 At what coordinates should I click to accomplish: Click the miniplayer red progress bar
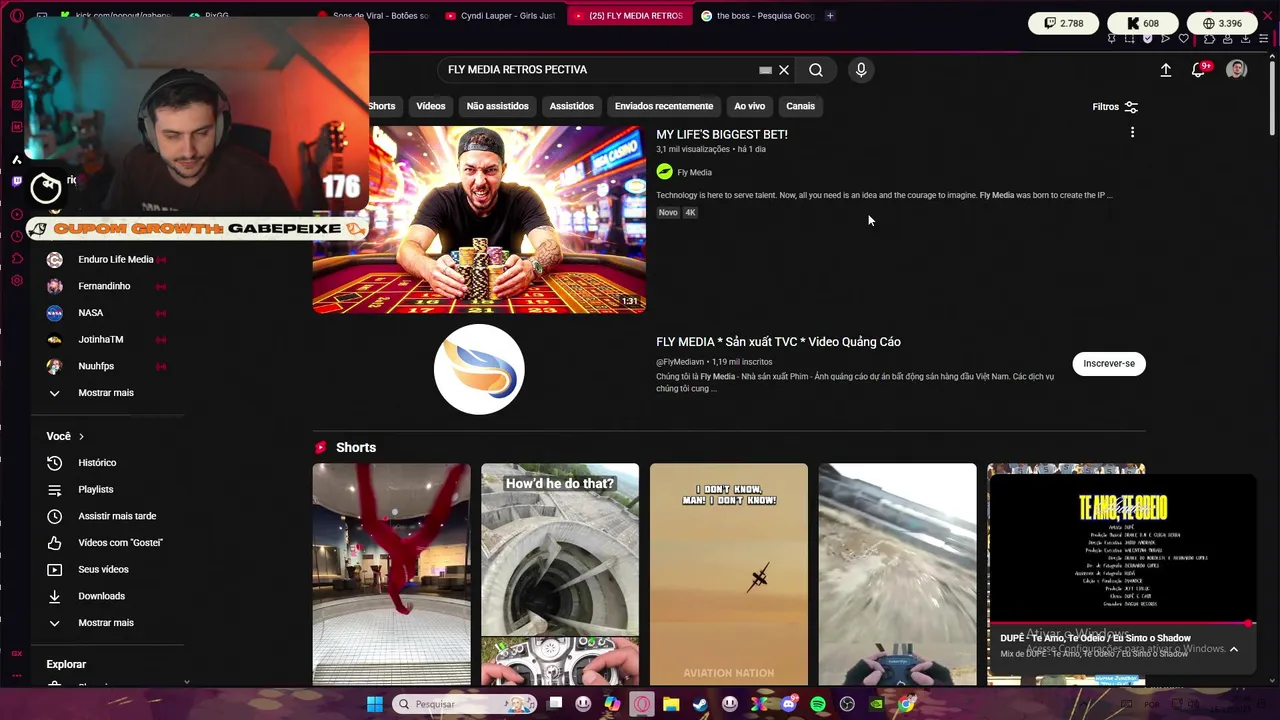1121,623
